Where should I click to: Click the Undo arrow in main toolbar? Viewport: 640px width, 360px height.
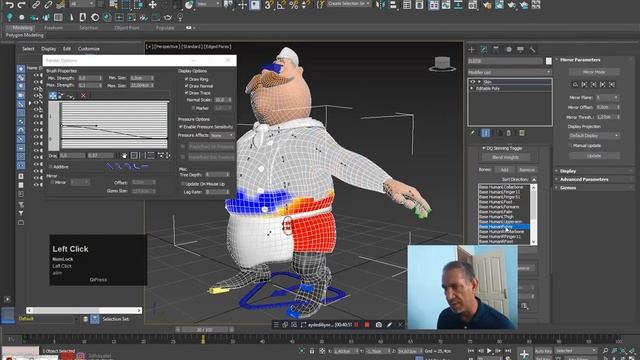coord(9,4)
